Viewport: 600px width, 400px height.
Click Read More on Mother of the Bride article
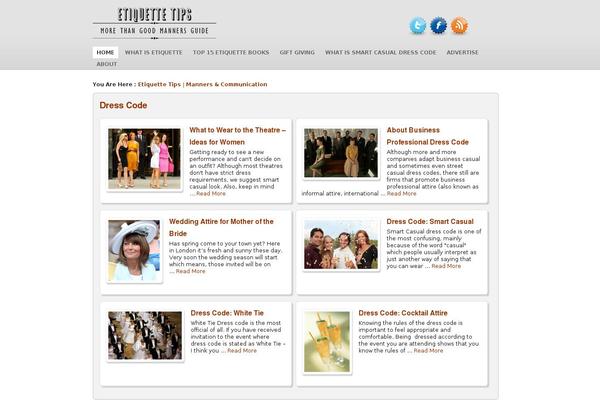191,271
